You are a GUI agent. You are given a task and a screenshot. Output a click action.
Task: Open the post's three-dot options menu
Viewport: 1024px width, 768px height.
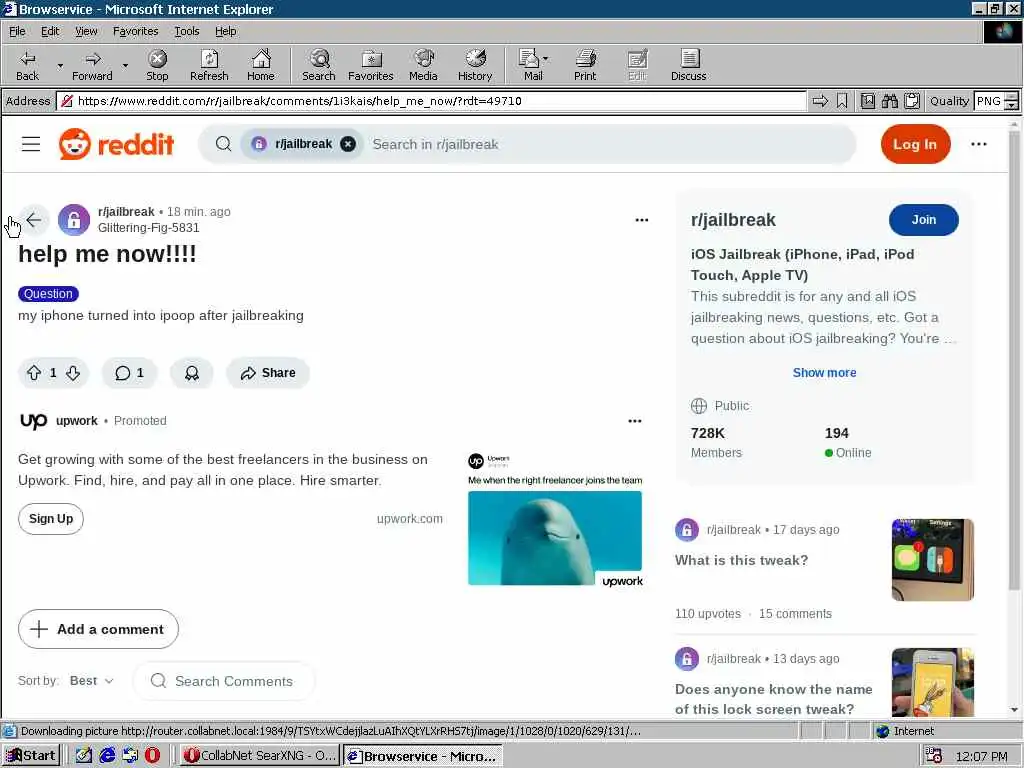pos(641,220)
